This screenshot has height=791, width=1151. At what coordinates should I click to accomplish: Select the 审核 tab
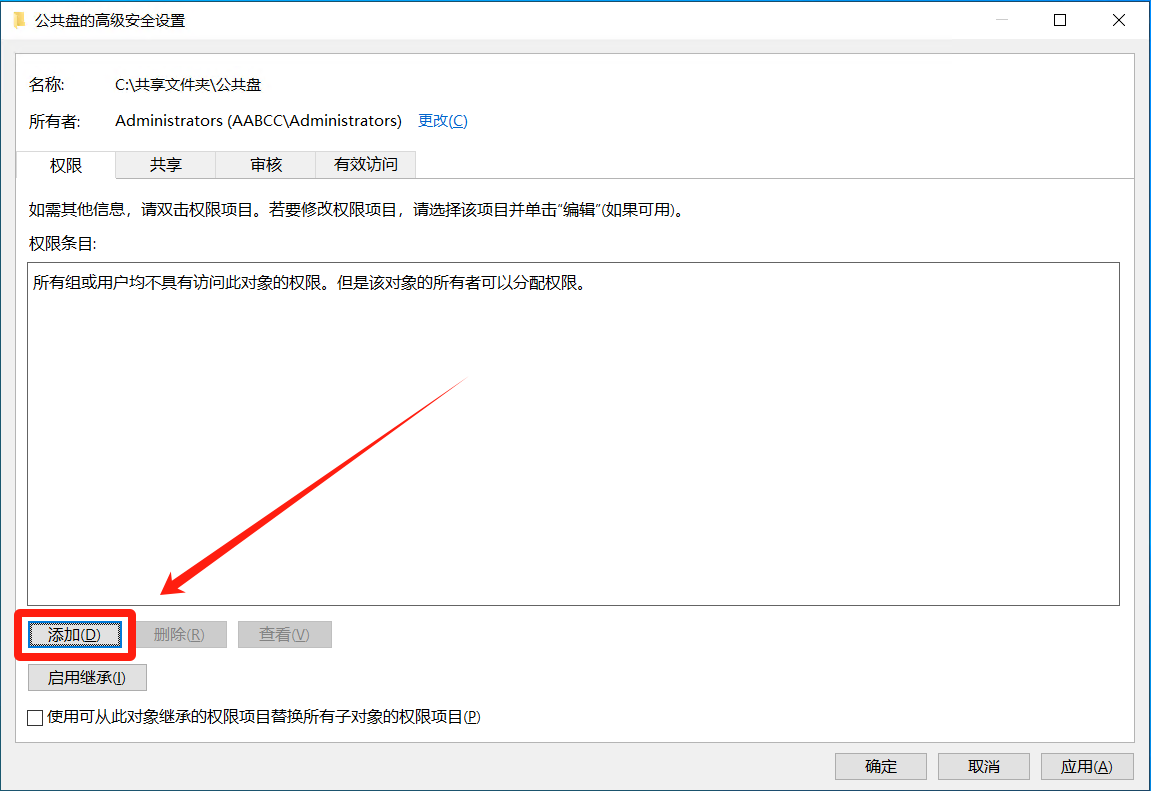point(266,165)
